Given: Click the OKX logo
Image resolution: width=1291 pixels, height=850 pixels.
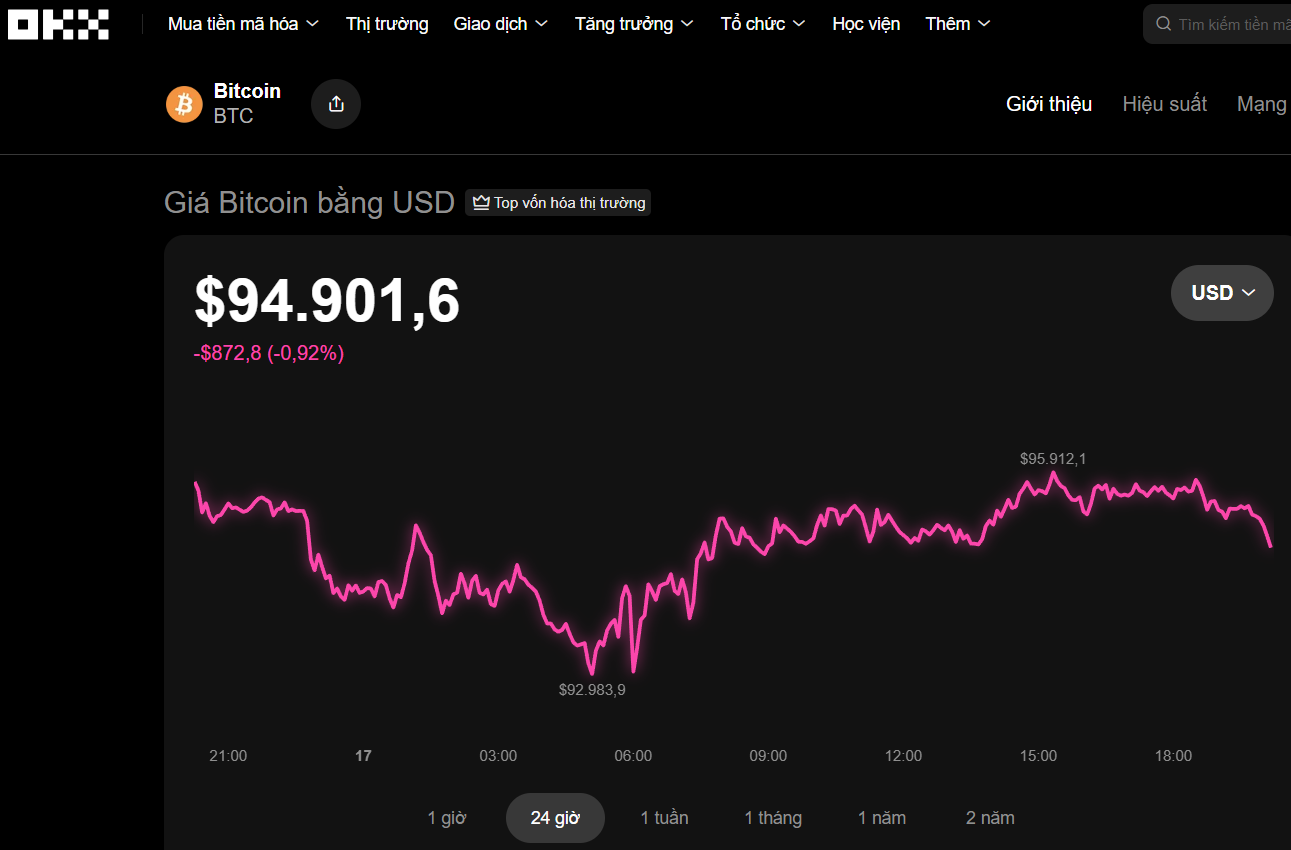Looking at the screenshot, I should tap(58, 24).
